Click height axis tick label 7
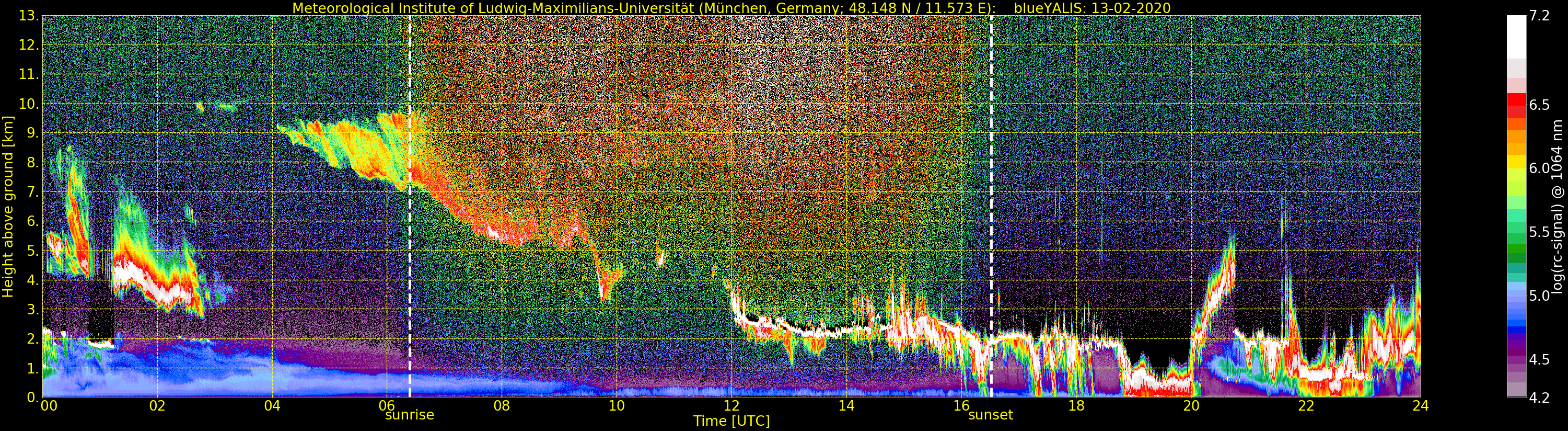 (33, 192)
